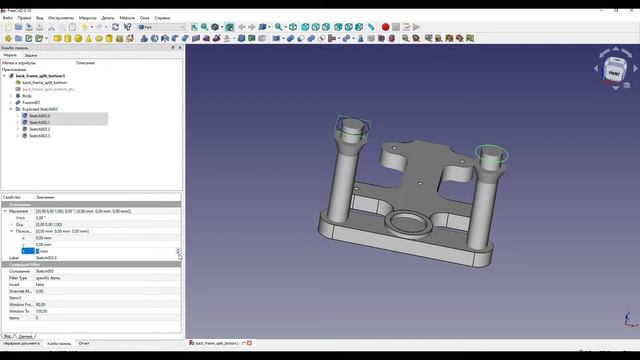Open the Part workbench selector dropdown
Viewport: 640px width, 360px height.
click(162, 27)
